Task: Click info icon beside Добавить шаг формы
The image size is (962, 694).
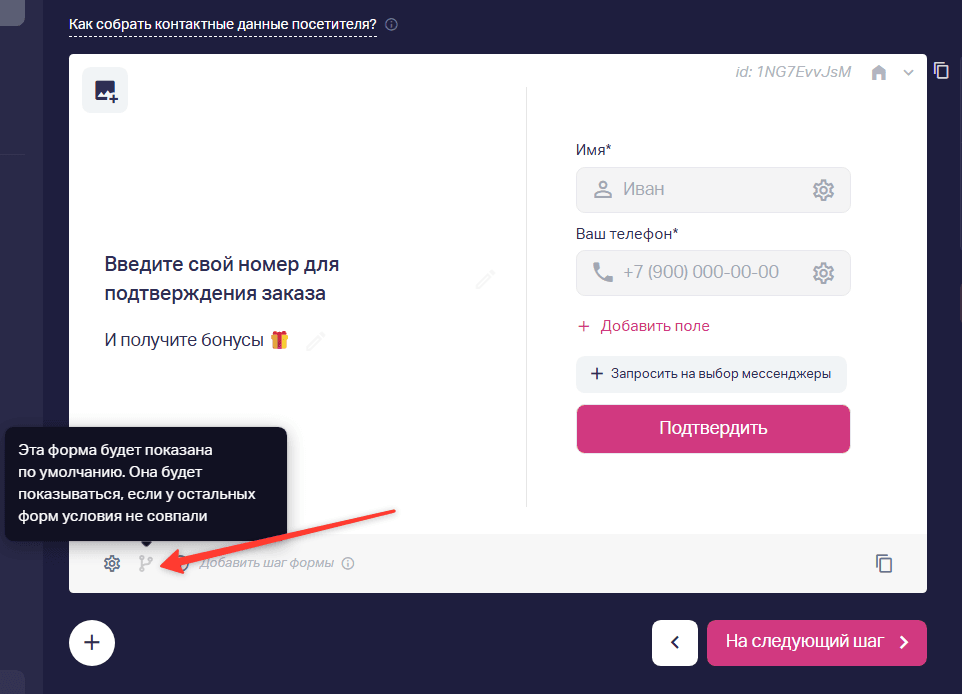Action: [348, 563]
